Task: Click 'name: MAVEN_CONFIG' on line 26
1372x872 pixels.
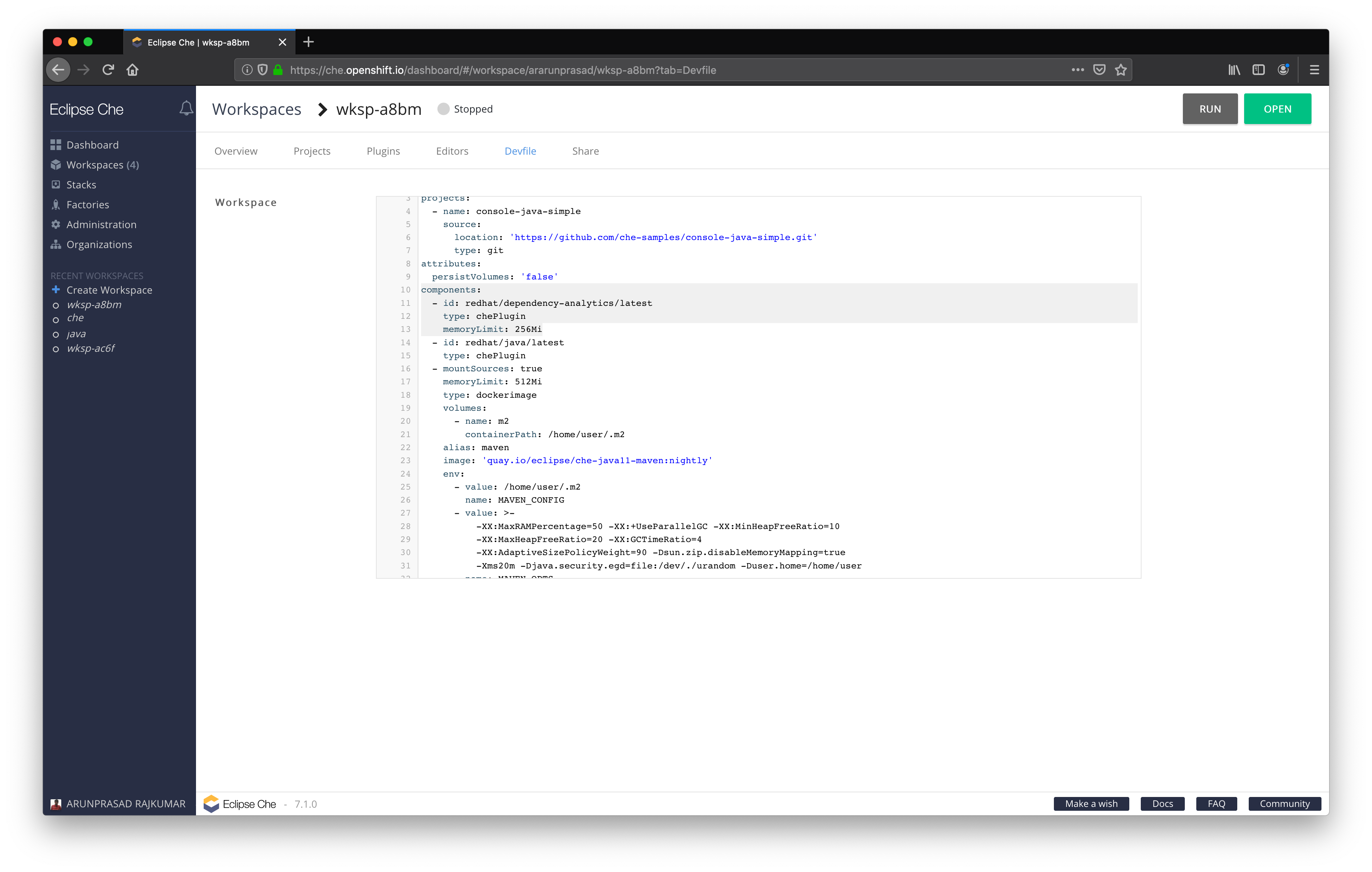Action: pos(514,500)
